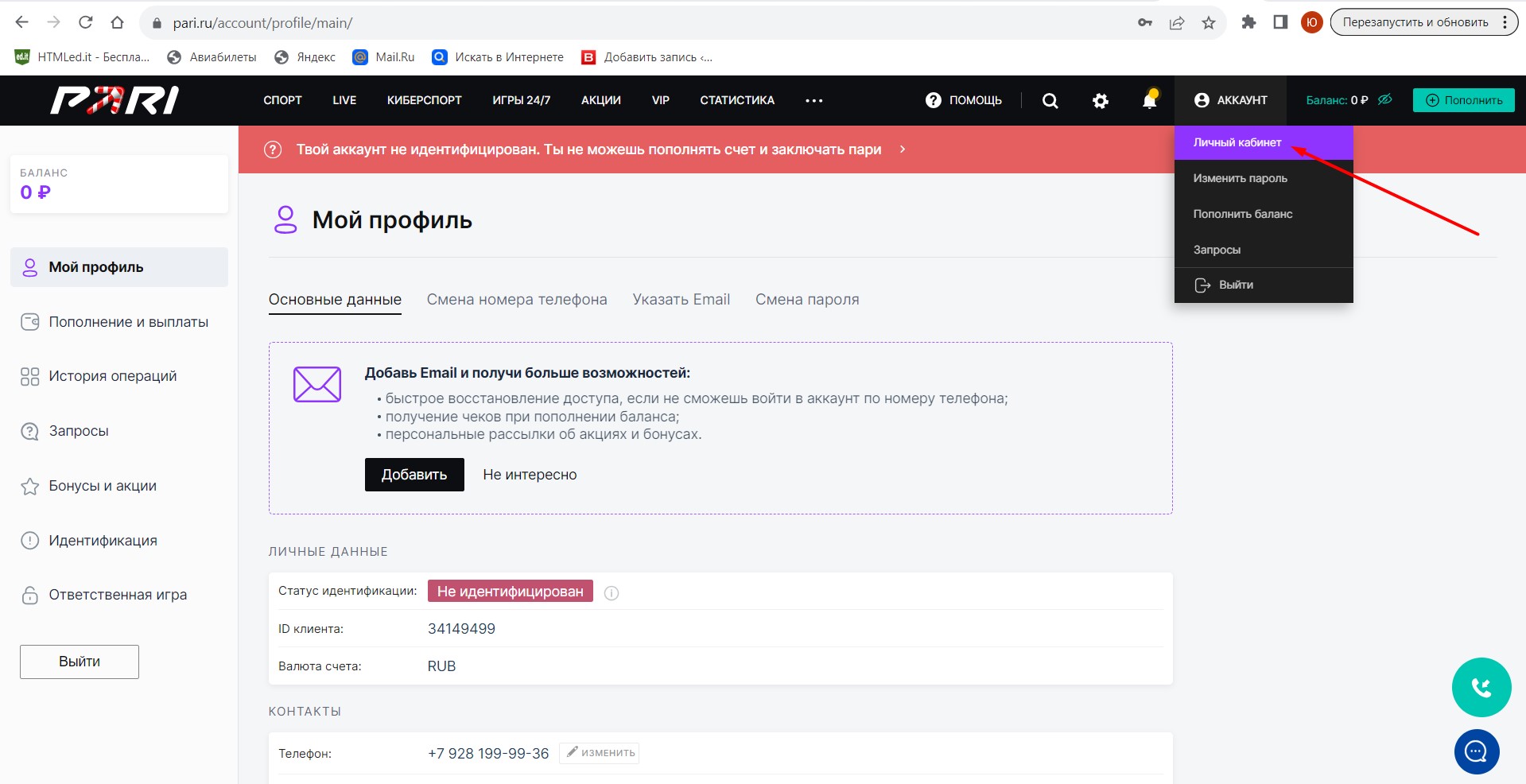Open notifications bell icon
The height and width of the screenshot is (784, 1526).
(x=1149, y=100)
